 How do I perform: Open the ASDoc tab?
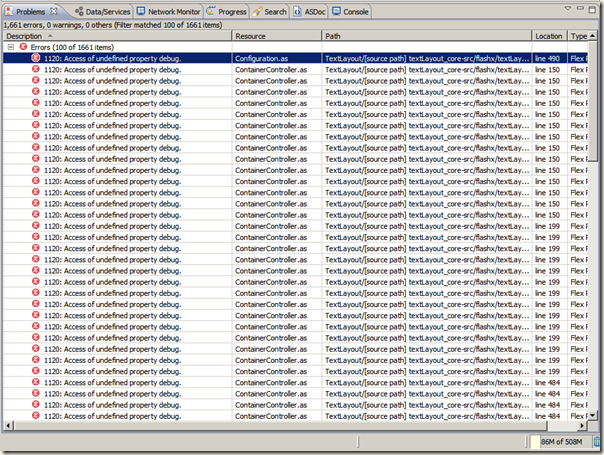point(310,12)
